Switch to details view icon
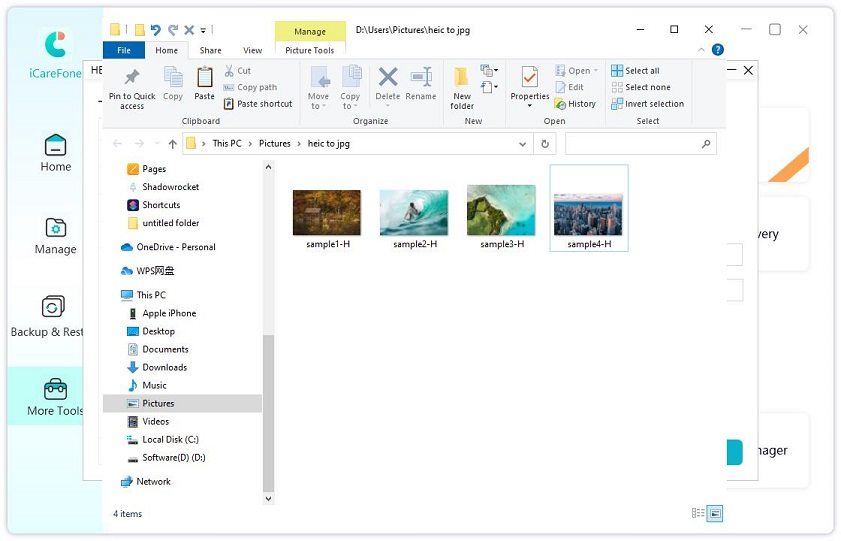Screen dimensions: 841x541 point(698,513)
